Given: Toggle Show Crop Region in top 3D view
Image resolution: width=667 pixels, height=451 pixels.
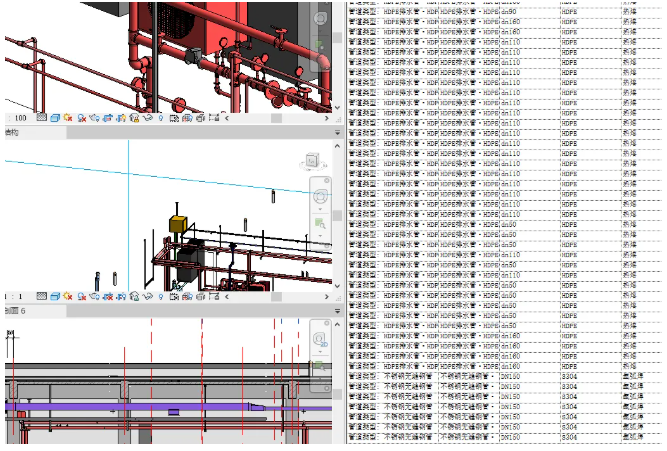Looking at the screenshot, I should pyautogui.click(x=121, y=118).
